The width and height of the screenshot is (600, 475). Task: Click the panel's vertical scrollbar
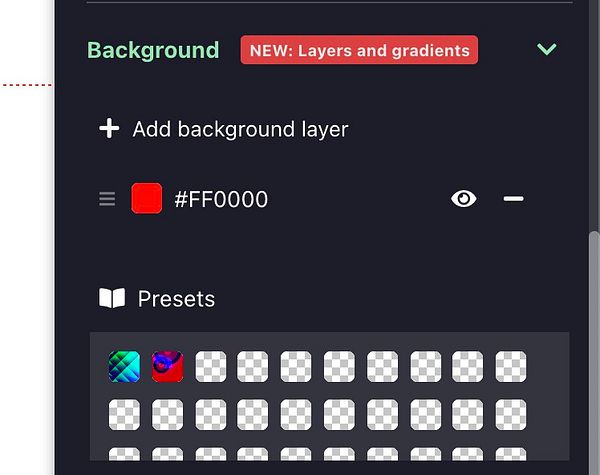coord(594,352)
